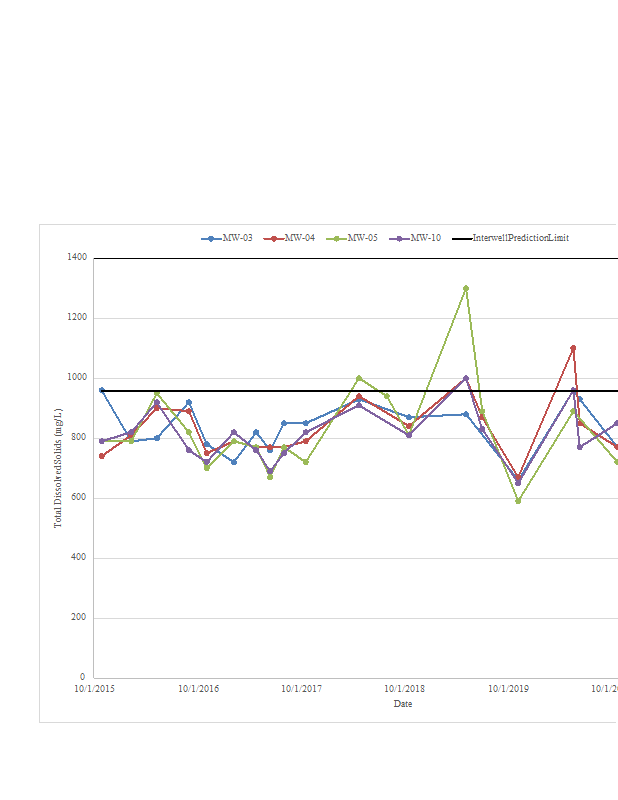
Task: Click the MW-05 peak data point at 1300
Action: click(466, 288)
